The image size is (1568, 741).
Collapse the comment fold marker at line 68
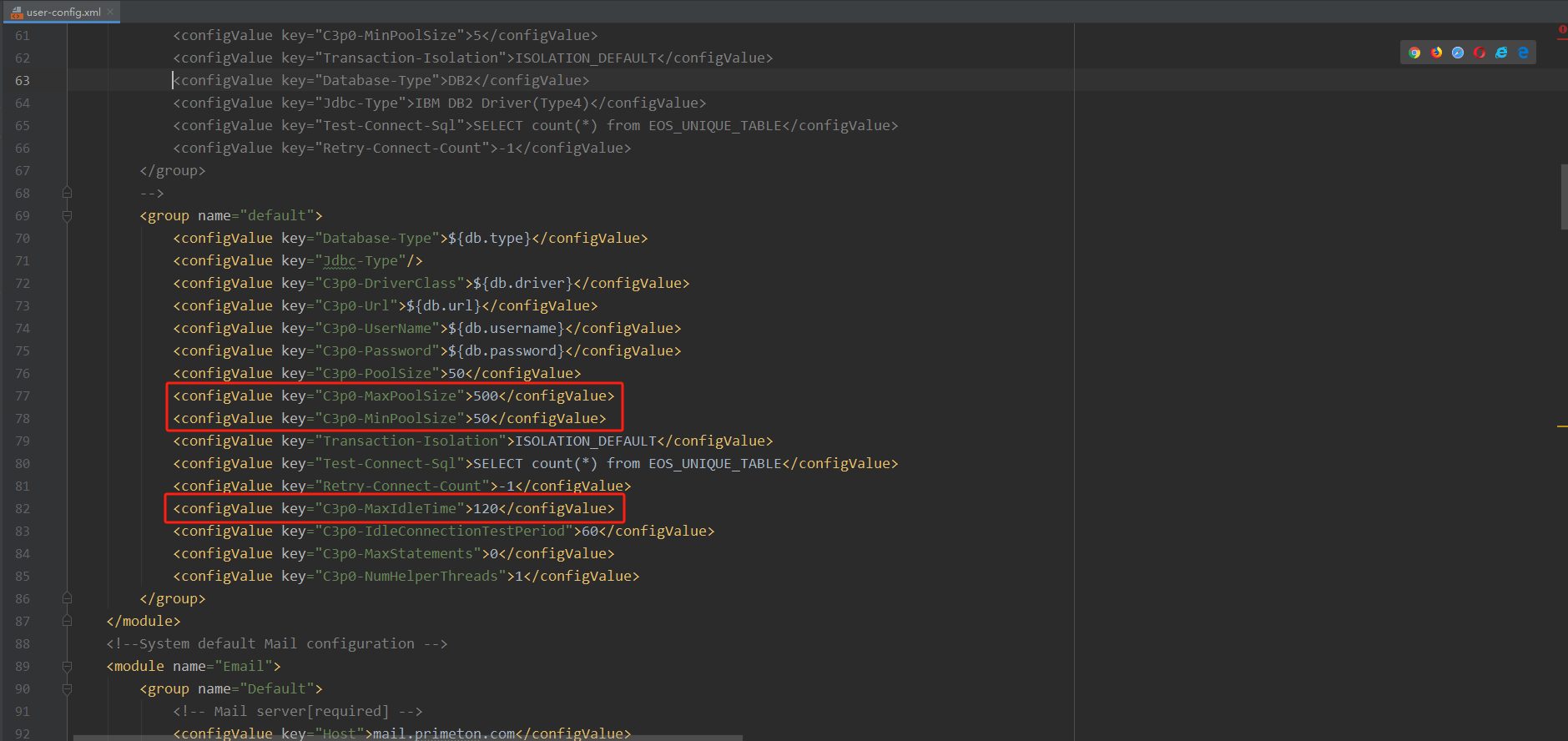tap(67, 194)
